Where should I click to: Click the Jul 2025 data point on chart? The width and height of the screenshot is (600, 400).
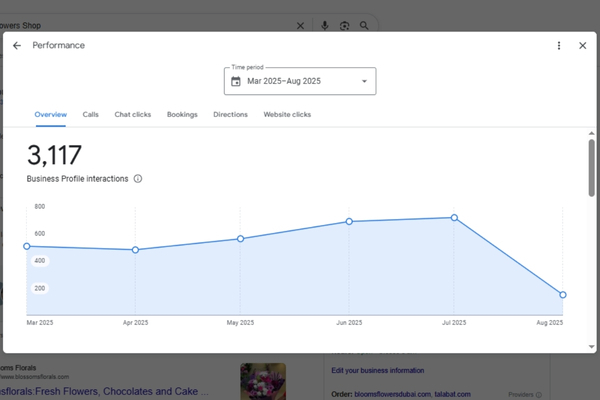pyautogui.click(x=454, y=218)
